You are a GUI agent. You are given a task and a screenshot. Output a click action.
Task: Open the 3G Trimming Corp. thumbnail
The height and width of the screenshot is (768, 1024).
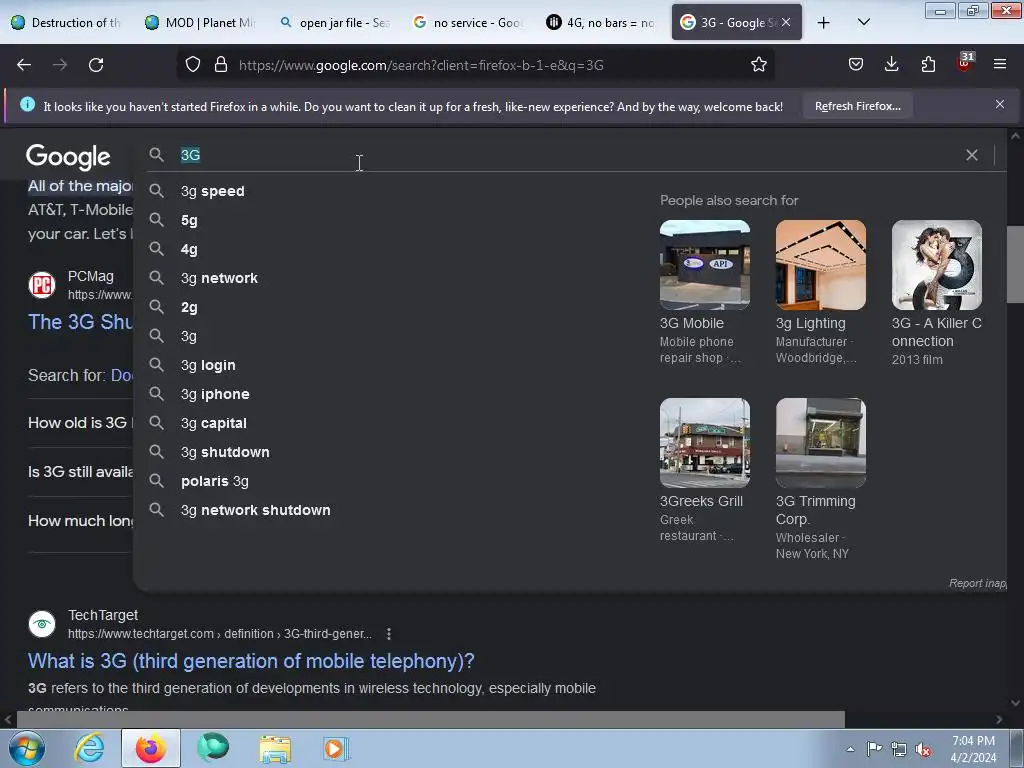click(x=821, y=443)
